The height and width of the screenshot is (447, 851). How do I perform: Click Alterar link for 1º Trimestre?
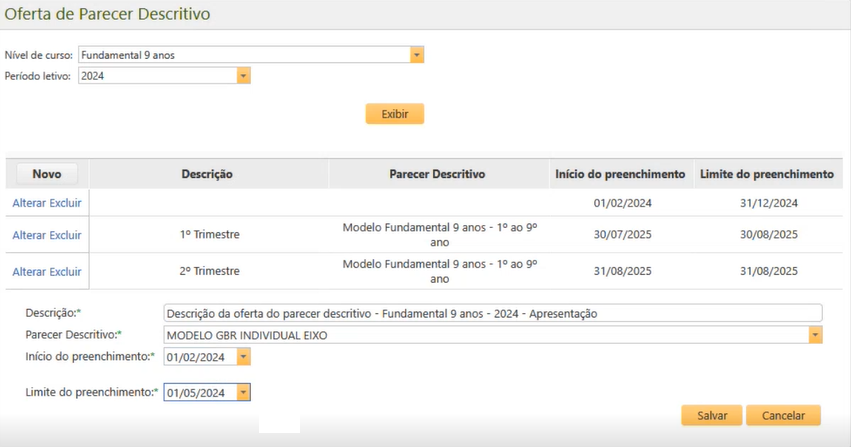pyautogui.click(x=29, y=235)
